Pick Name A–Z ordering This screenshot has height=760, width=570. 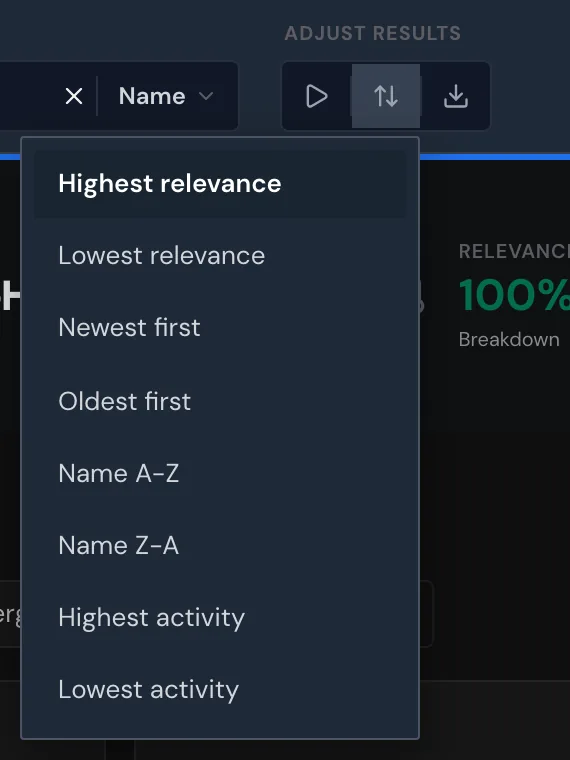(220, 474)
